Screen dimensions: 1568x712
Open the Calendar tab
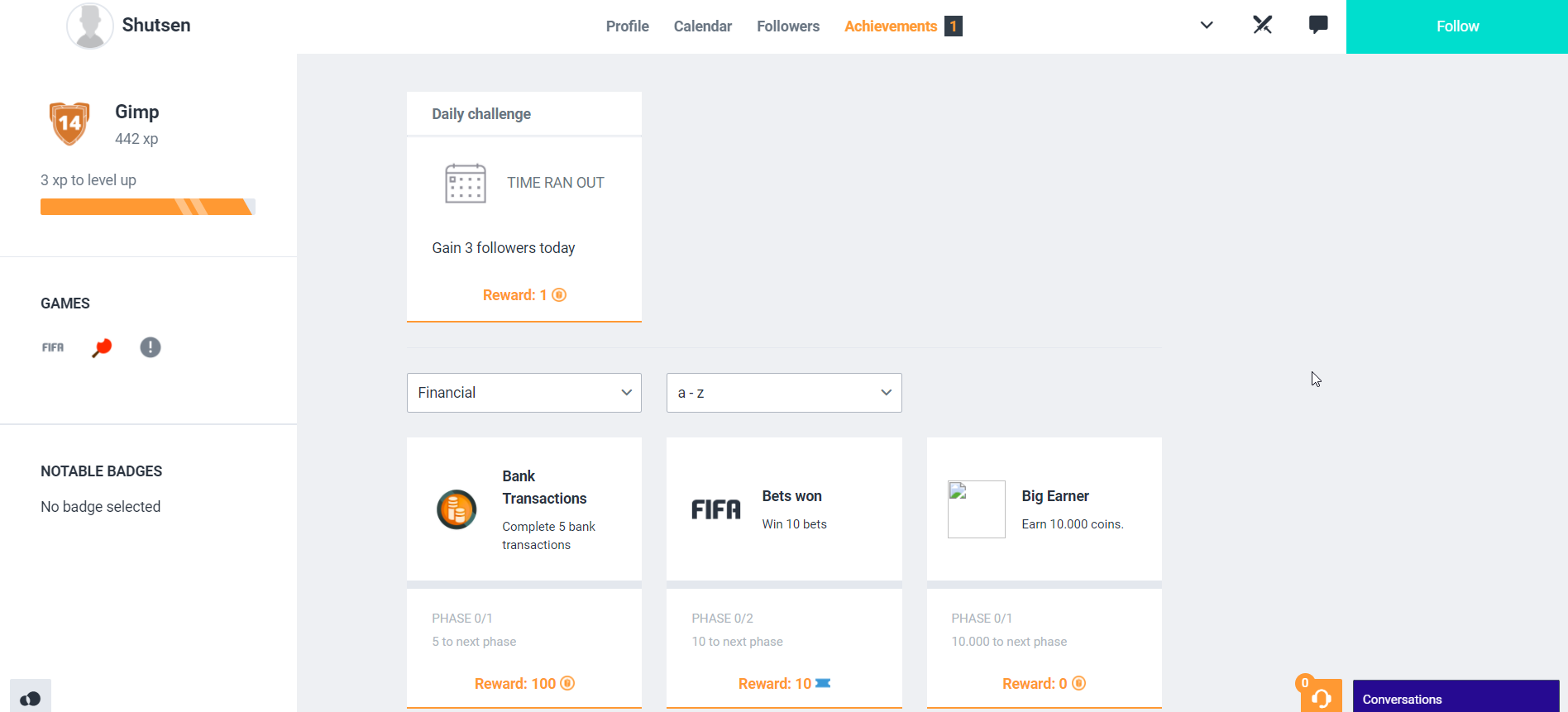pyautogui.click(x=702, y=26)
